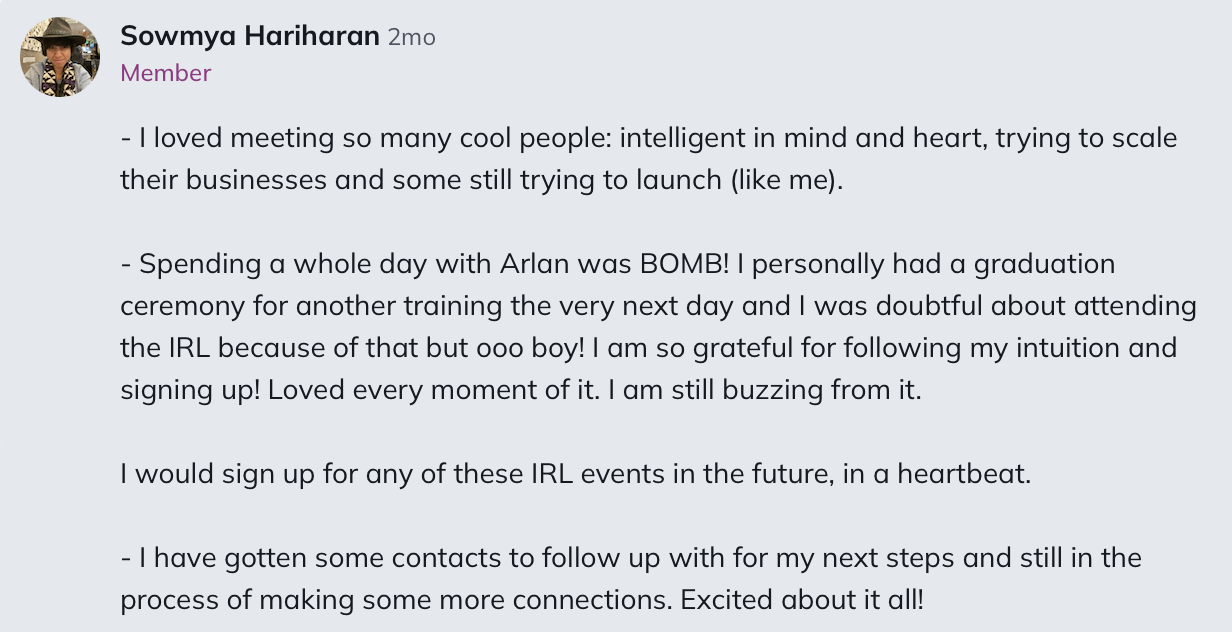The width and height of the screenshot is (1232, 632).
Task: Click the paragraph about meeting cool people
Action: (x=649, y=159)
